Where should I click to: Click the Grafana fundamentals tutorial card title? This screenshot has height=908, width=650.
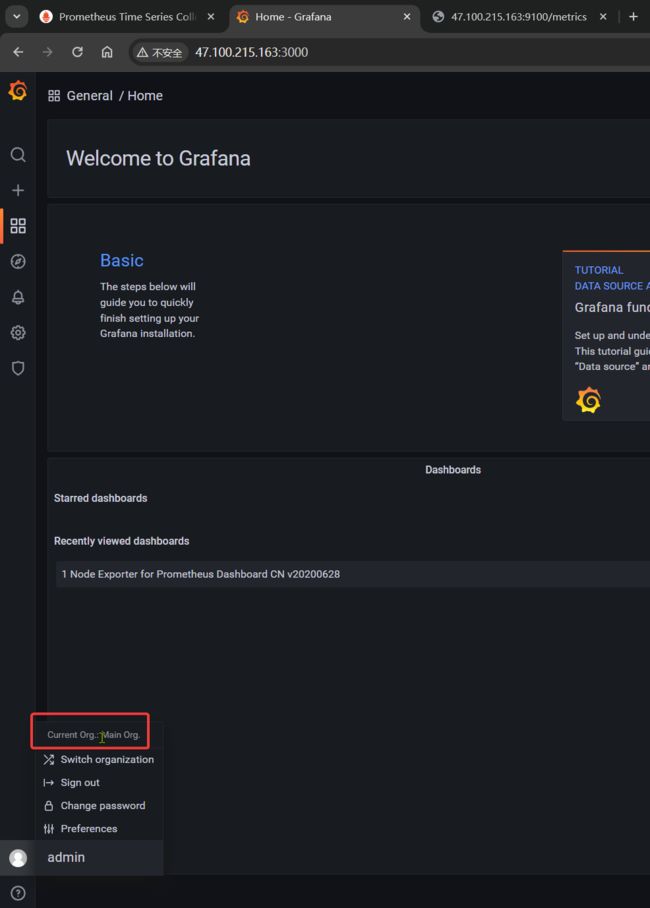pyautogui.click(x=612, y=307)
